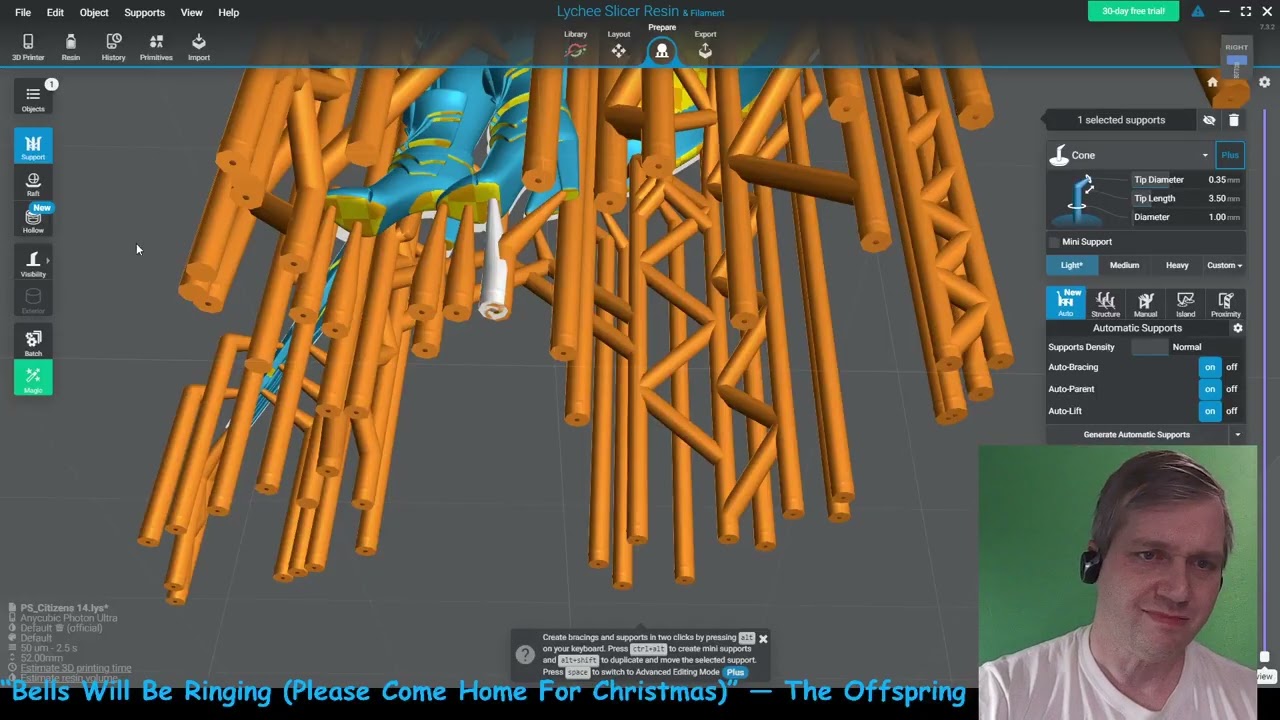Turn Auto-Lift off
The height and width of the screenshot is (720, 1280).
[1232, 411]
